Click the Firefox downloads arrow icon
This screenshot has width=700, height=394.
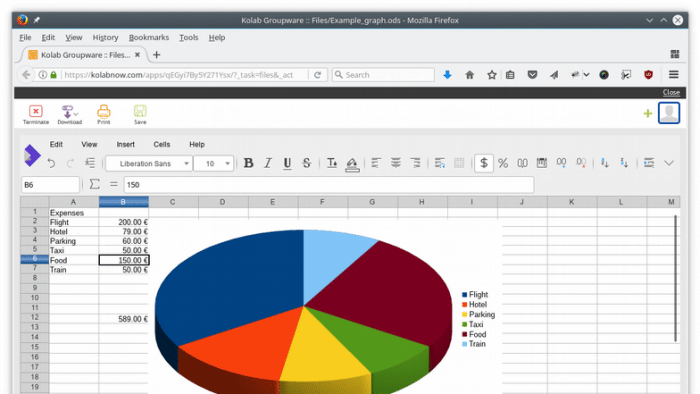coord(447,75)
